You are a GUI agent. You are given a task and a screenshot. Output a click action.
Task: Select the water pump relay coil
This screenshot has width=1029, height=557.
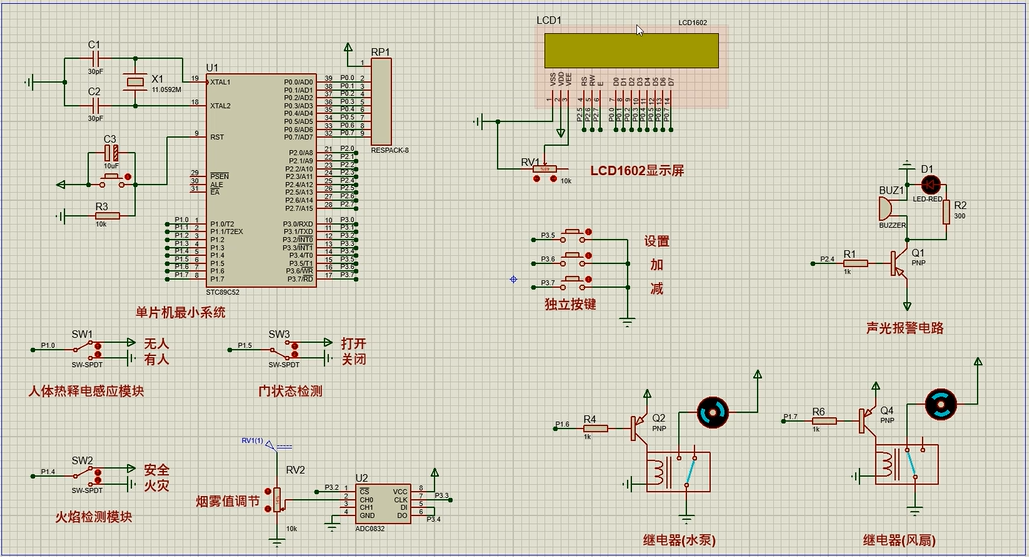pyautogui.click(x=659, y=471)
